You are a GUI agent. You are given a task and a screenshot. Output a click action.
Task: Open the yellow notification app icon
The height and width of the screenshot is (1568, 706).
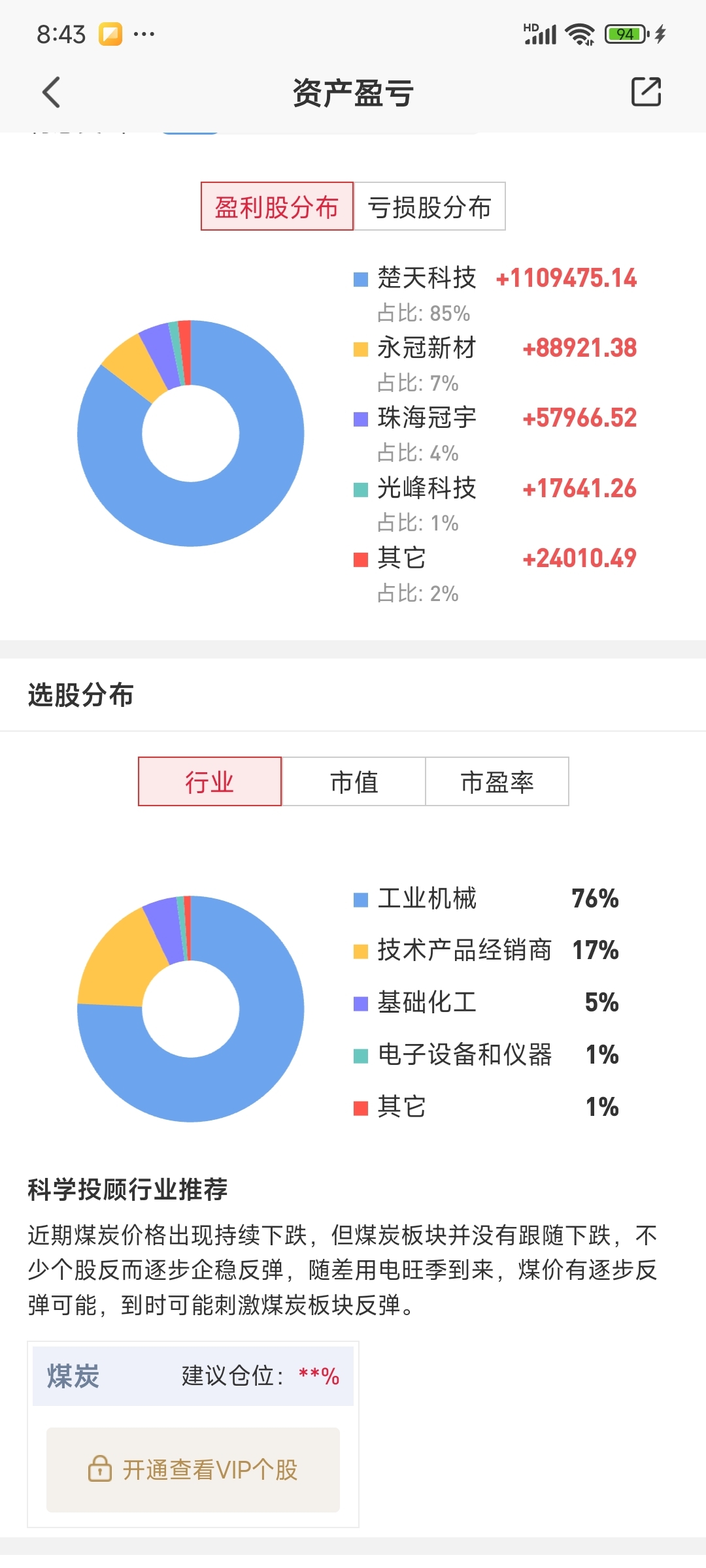[110, 33]
